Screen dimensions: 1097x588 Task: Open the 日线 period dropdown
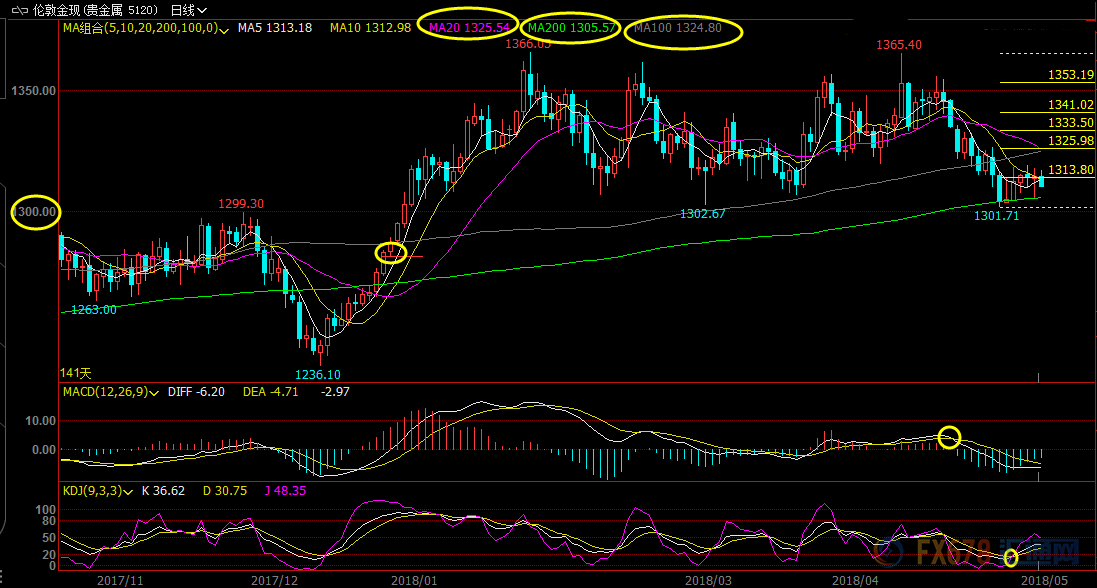click(188, 10)
